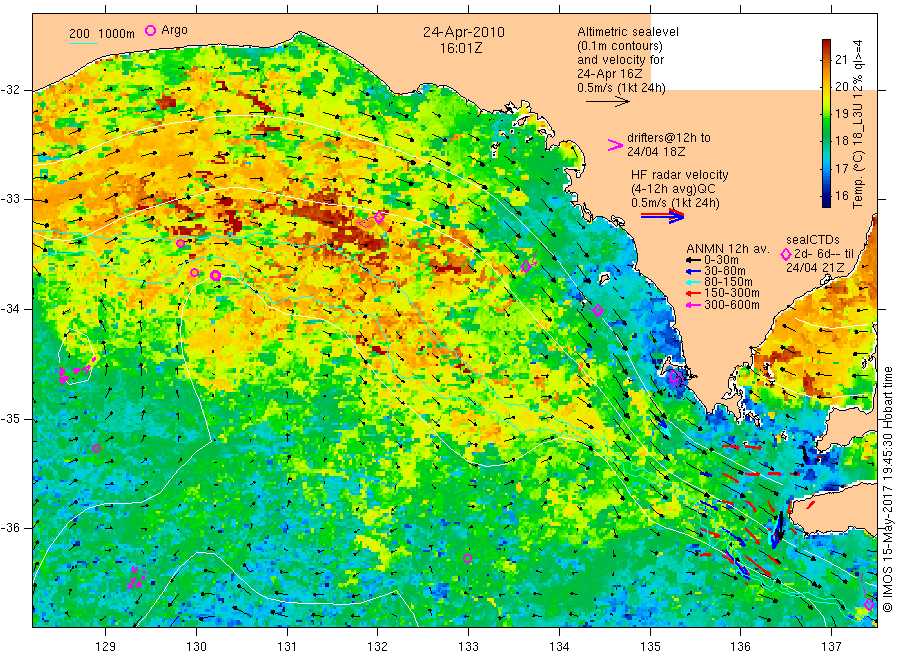Select the cyan 80-150m ANMN arrow
Screen dimensions: 900x660
pyautogui.click(x=692, y=282)
